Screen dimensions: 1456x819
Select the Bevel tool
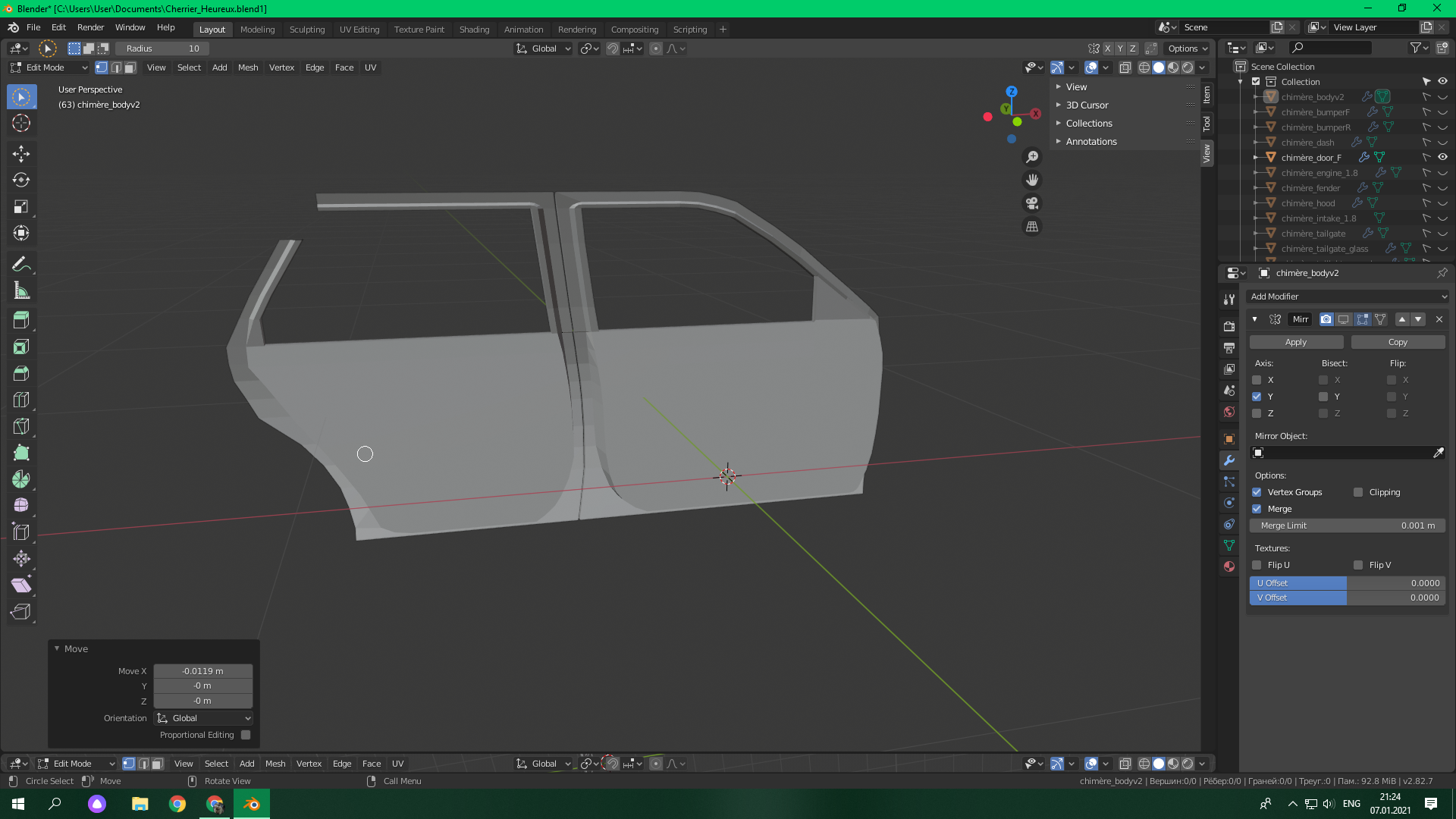tap(21, 373)
